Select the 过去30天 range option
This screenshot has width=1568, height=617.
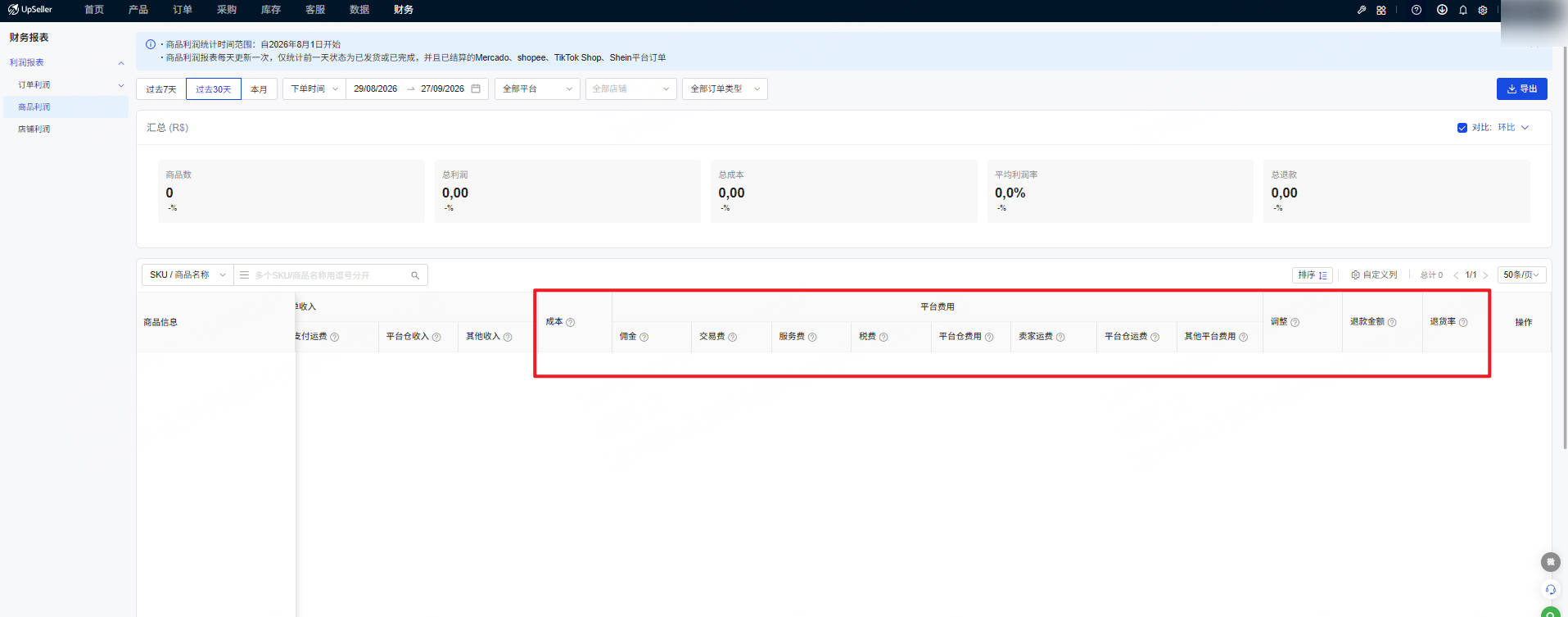click(x=214, y=89)
